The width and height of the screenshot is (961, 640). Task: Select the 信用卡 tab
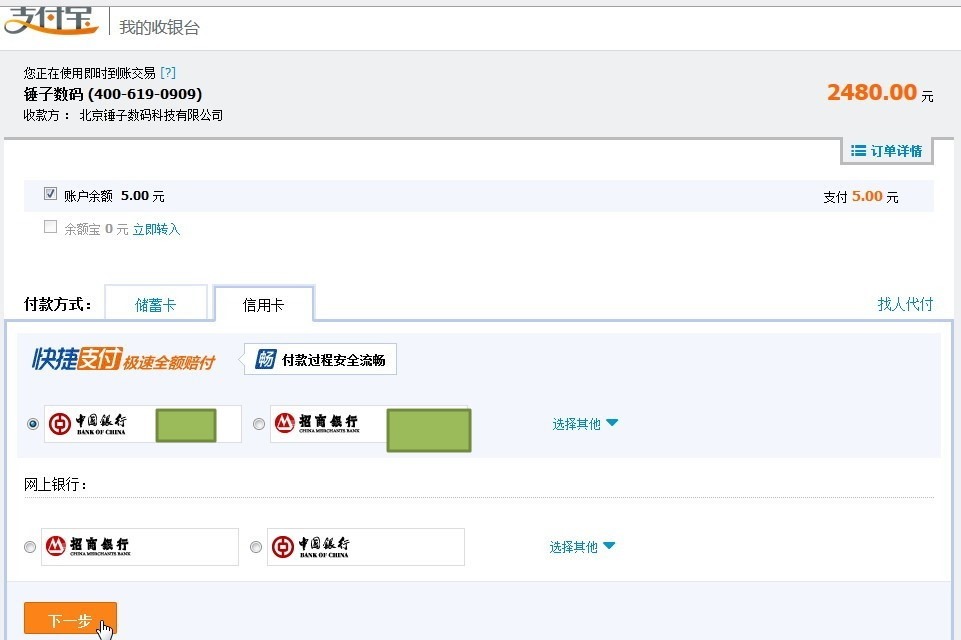coord(264,305)
